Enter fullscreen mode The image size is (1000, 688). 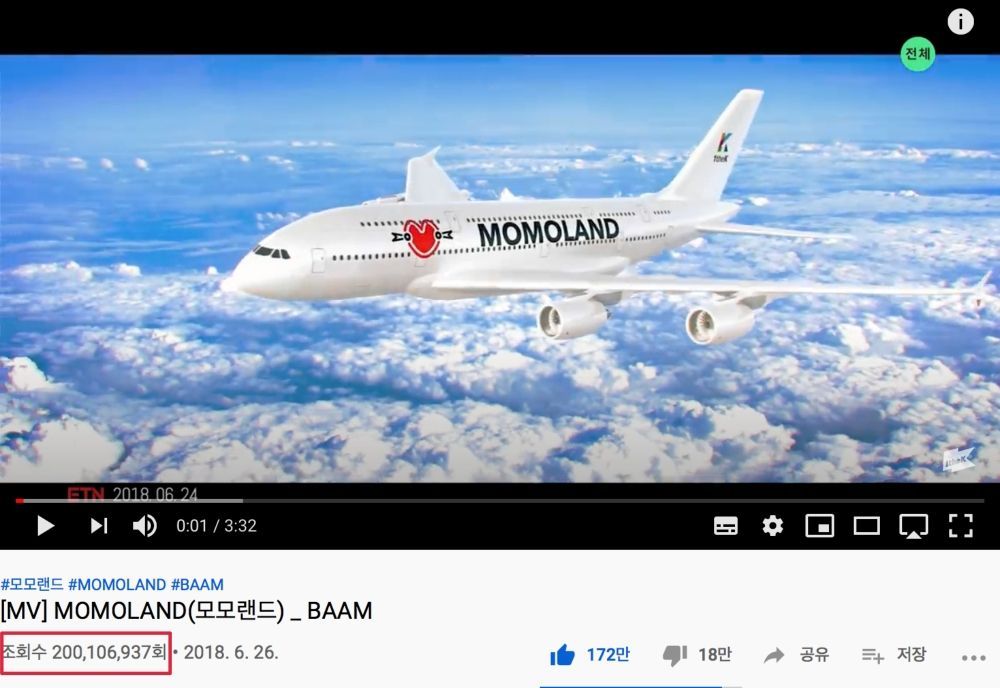960,526
